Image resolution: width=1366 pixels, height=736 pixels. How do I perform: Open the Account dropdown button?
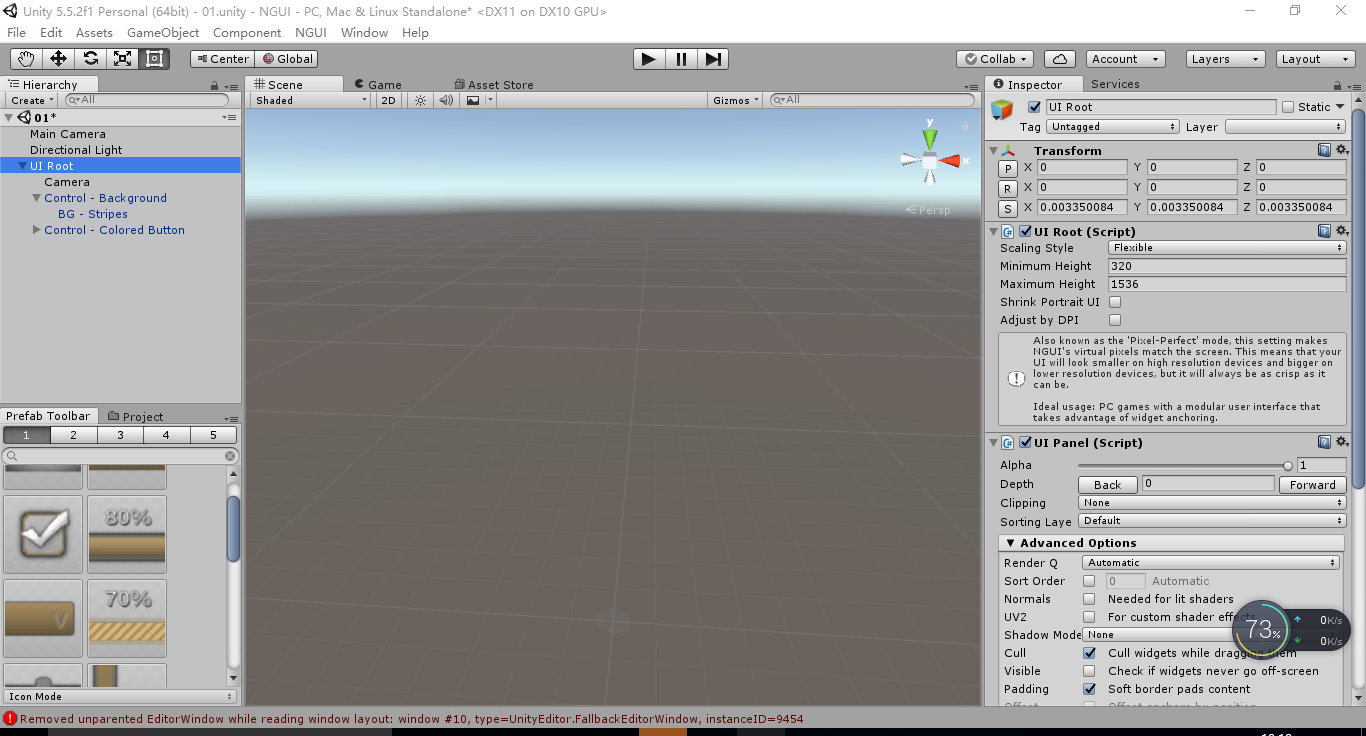click(x=1126, y=59)
